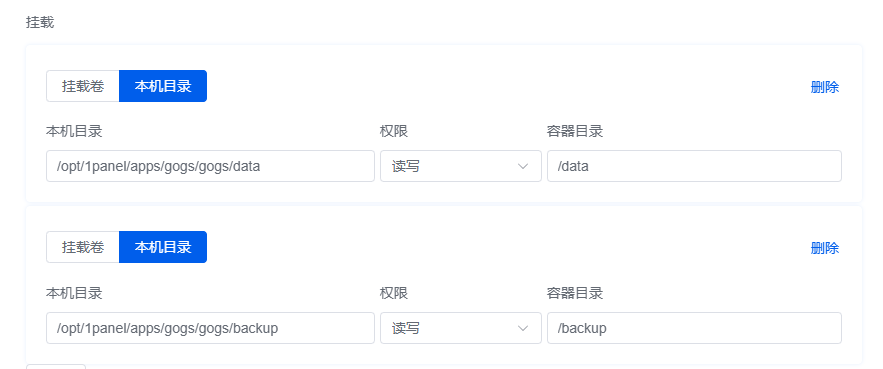Click 删除 to remove the /data mount
The image size is (883, 369).
[x=825, y=87]
